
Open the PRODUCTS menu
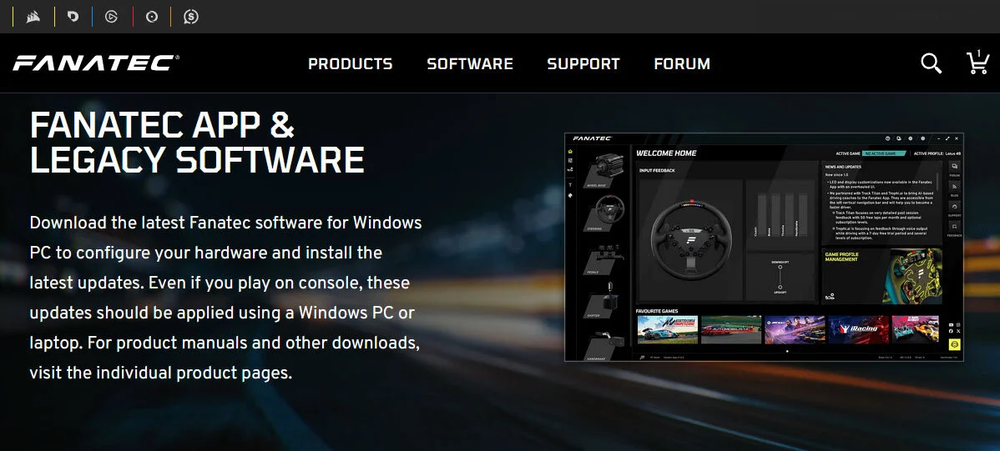point(350,64)
